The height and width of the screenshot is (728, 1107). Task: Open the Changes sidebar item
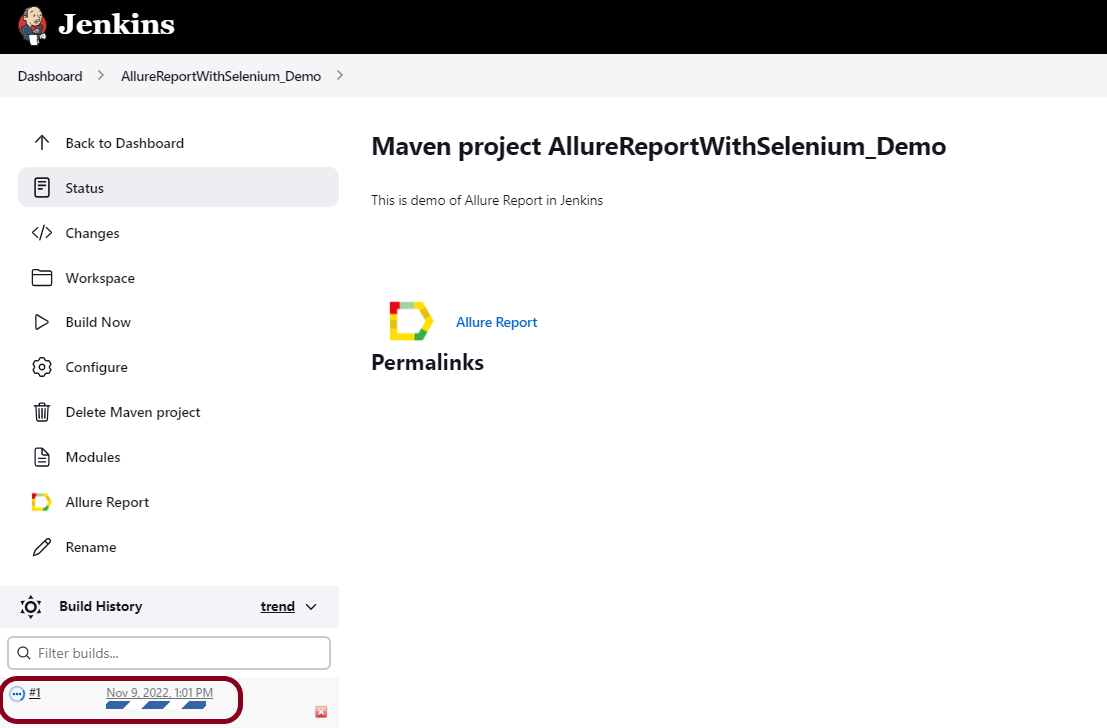pyautogui.click(x=90, y=232)
